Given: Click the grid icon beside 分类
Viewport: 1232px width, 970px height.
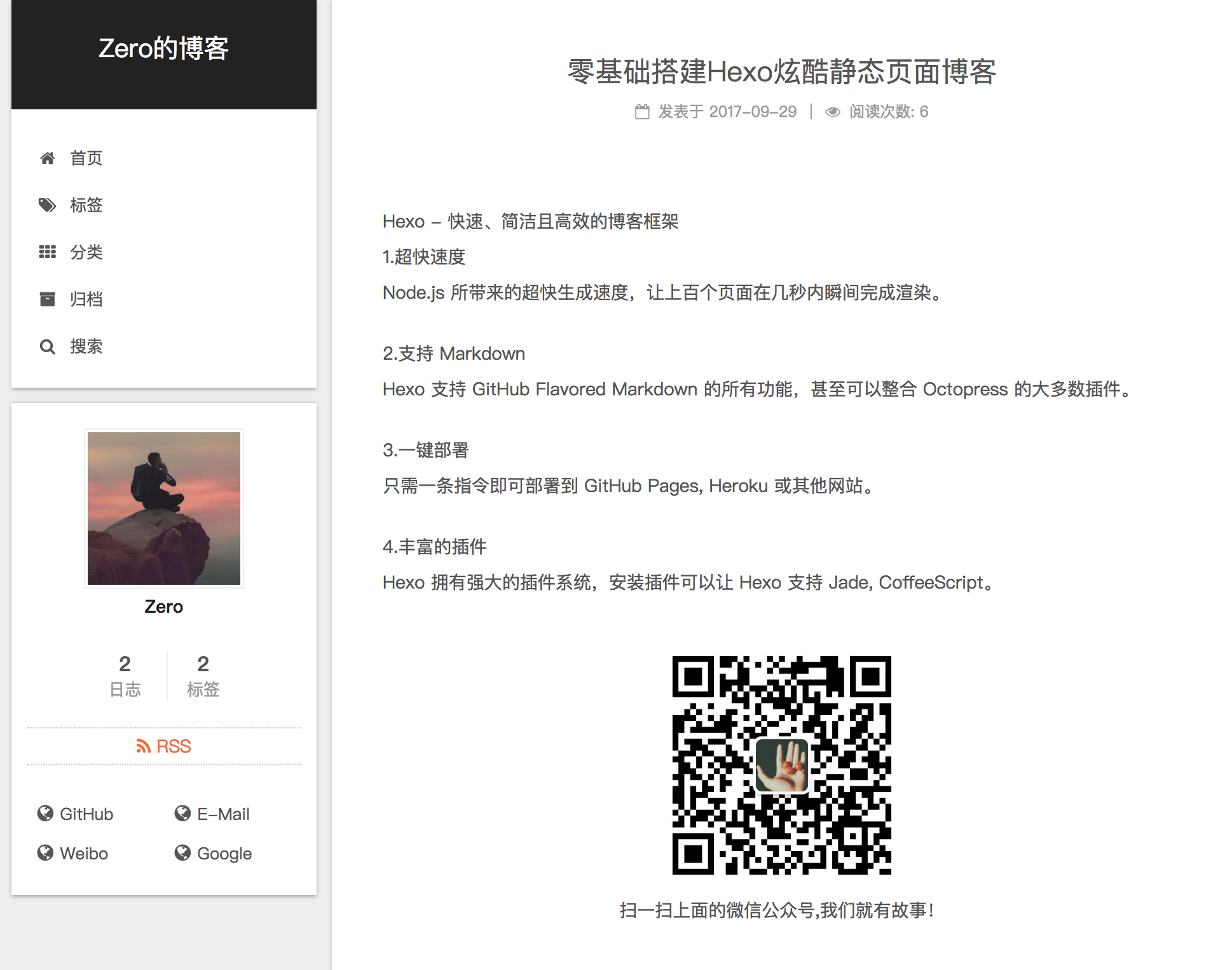Looking at the screenshot, I should click(x=47, y=252).
